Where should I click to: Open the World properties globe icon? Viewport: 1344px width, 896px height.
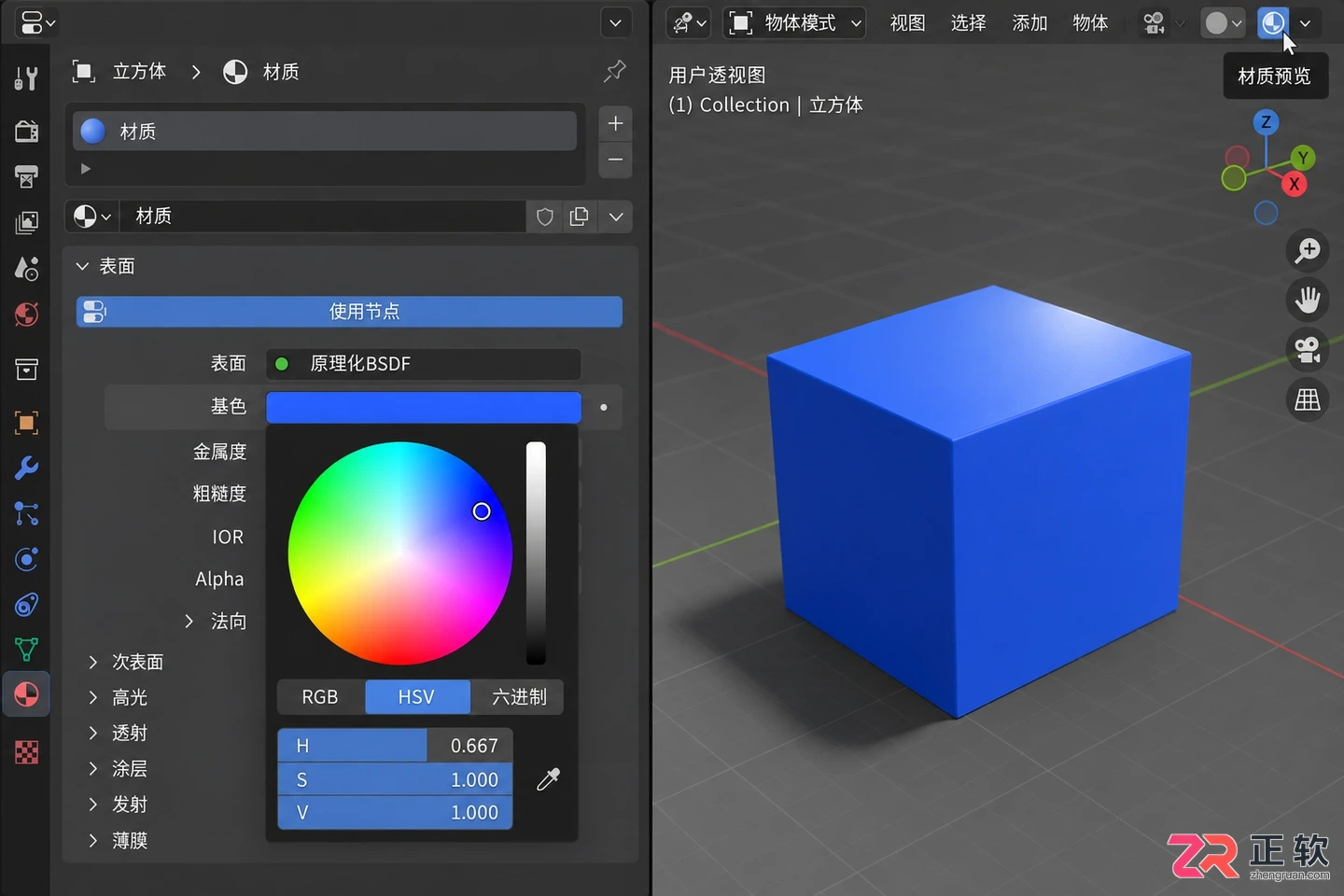(26, 315)
